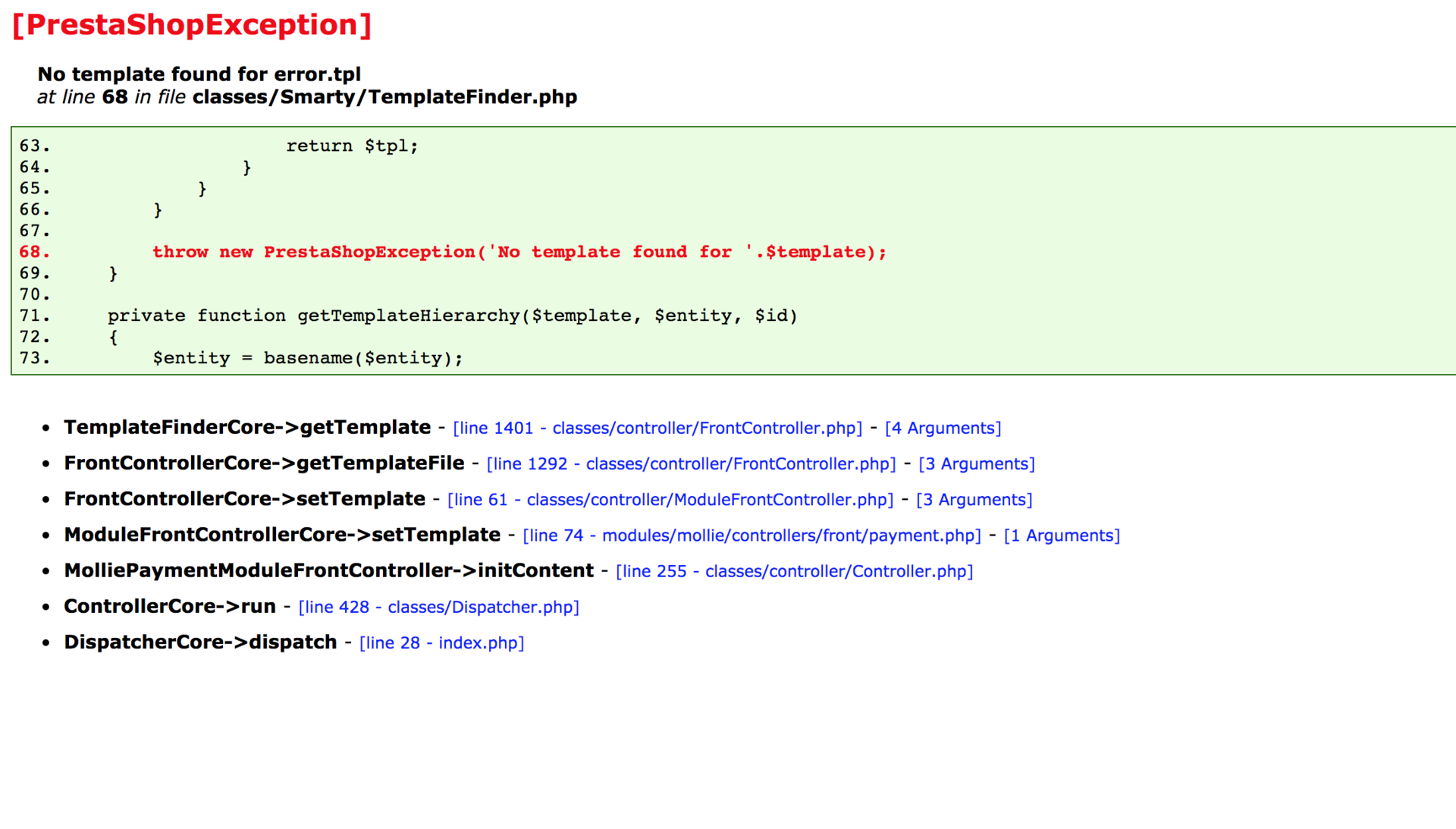Click the 'return $tpl;' code line
The width and height of the screenshot is (1456, 829).
point(352,146)
